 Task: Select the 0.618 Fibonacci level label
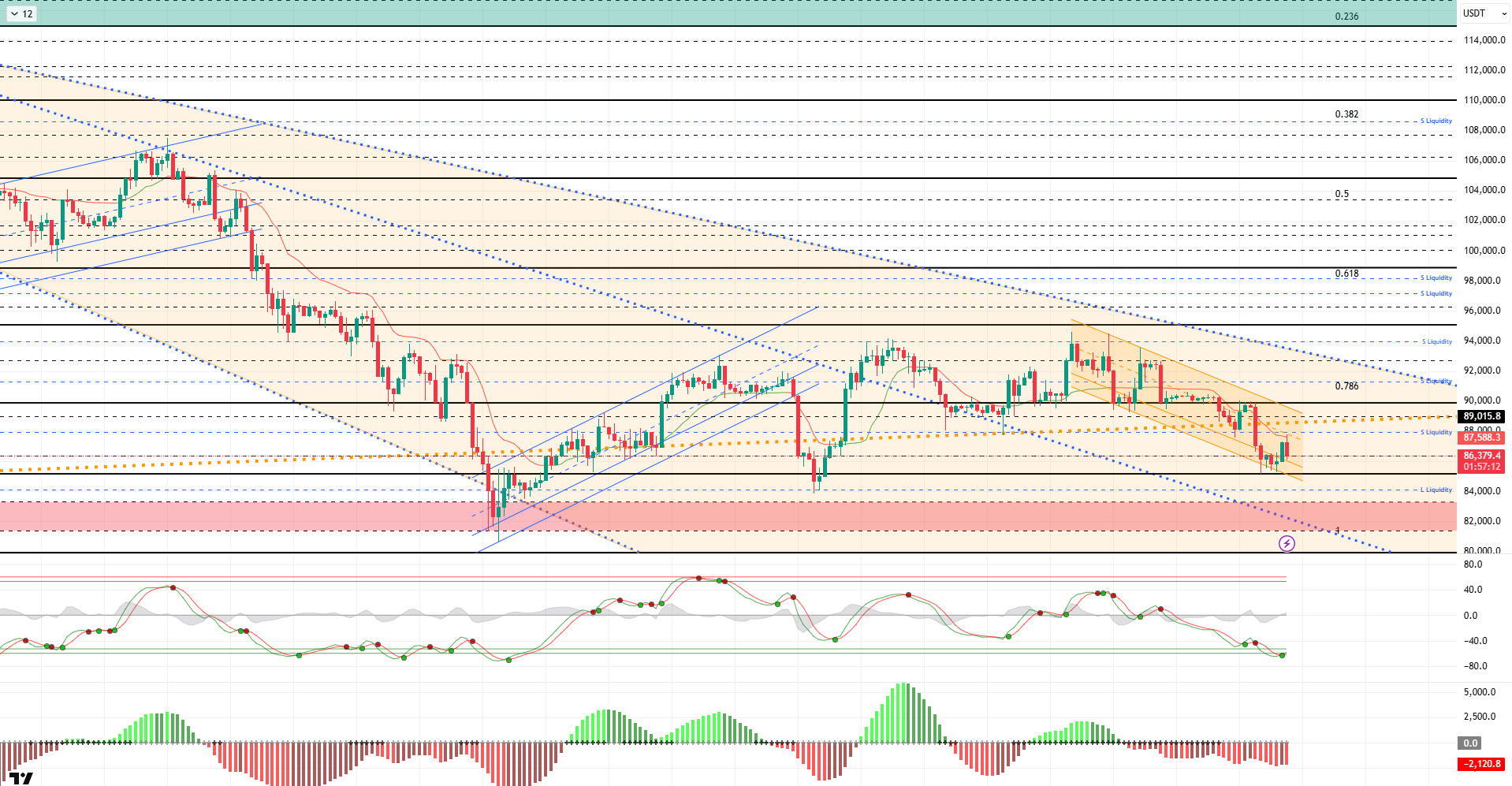click(x=1346, y=274)
